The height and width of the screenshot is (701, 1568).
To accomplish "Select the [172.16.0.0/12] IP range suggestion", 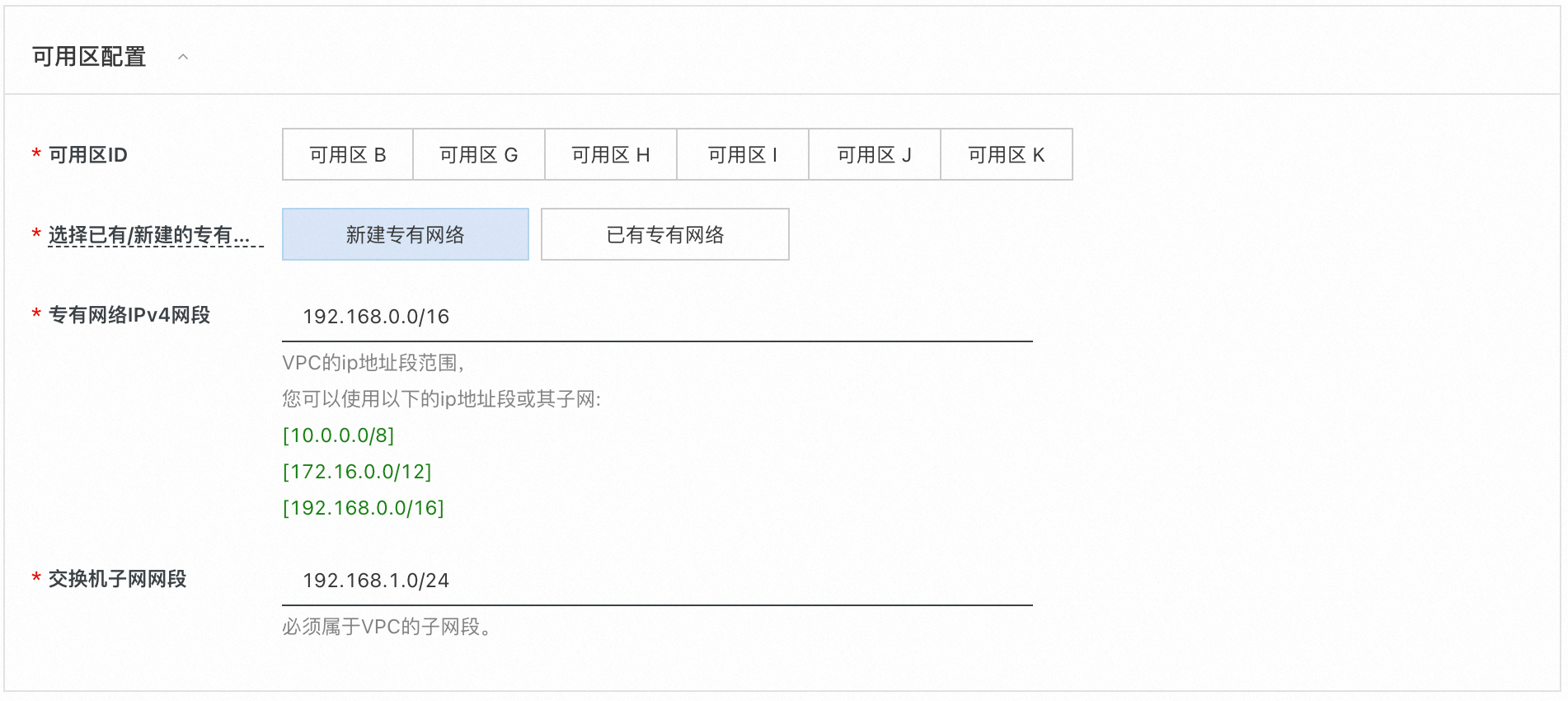I will pos(359,472).
